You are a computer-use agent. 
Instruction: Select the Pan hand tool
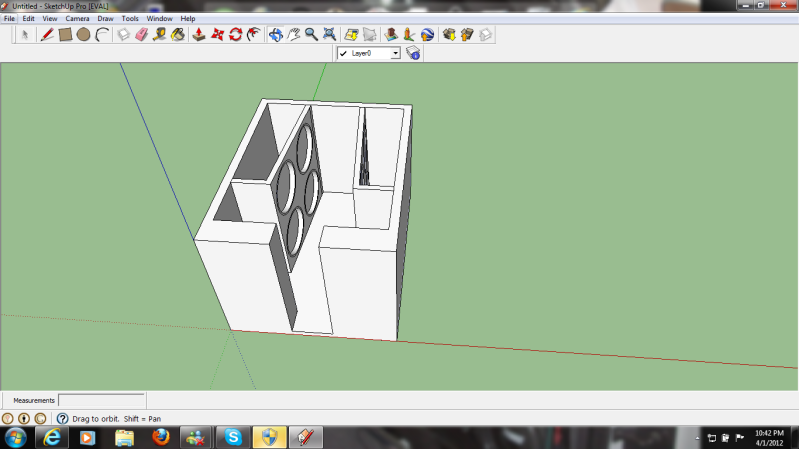click(294, 35)
